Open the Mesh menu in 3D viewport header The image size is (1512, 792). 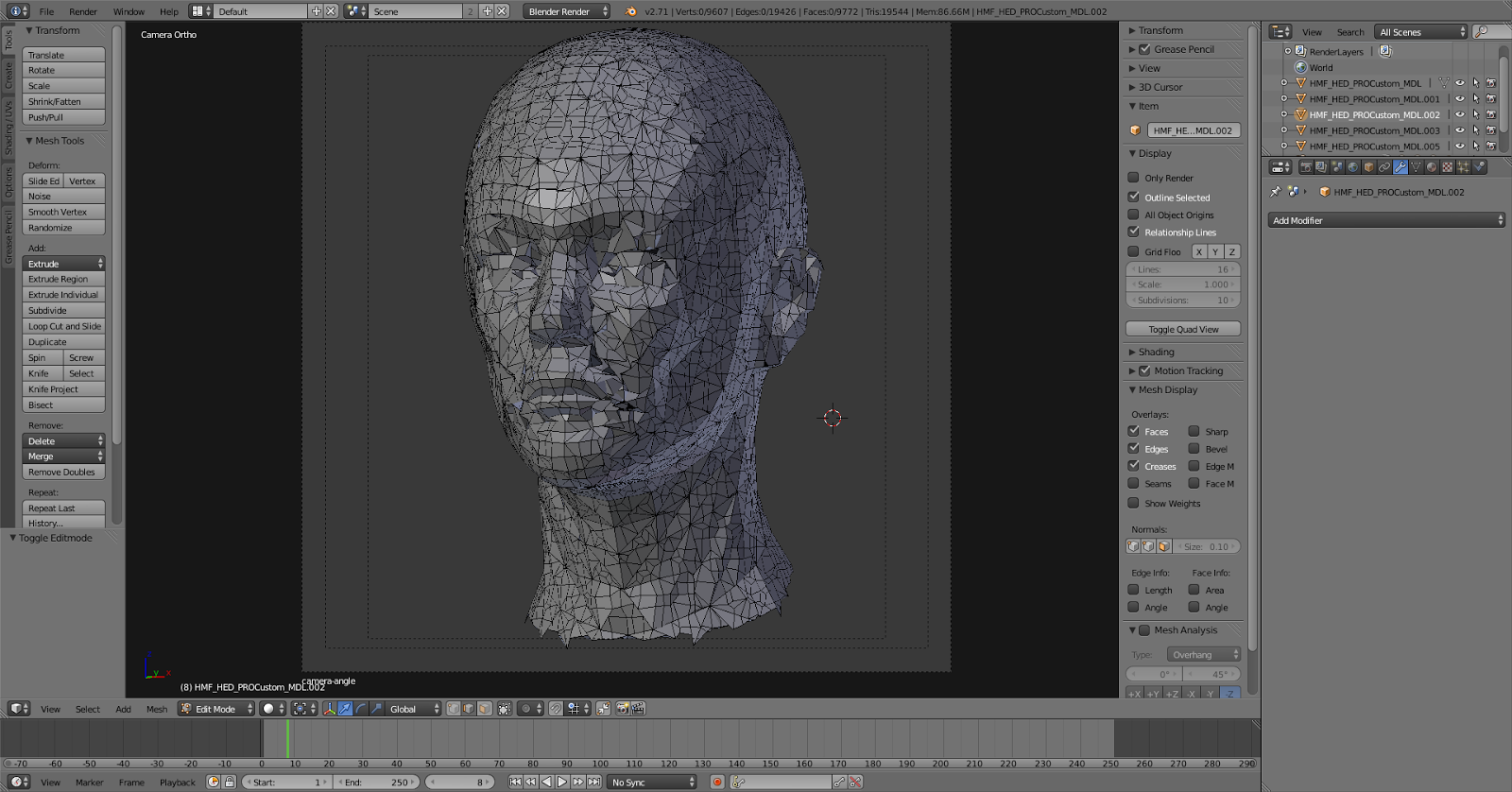click(157, 709)
